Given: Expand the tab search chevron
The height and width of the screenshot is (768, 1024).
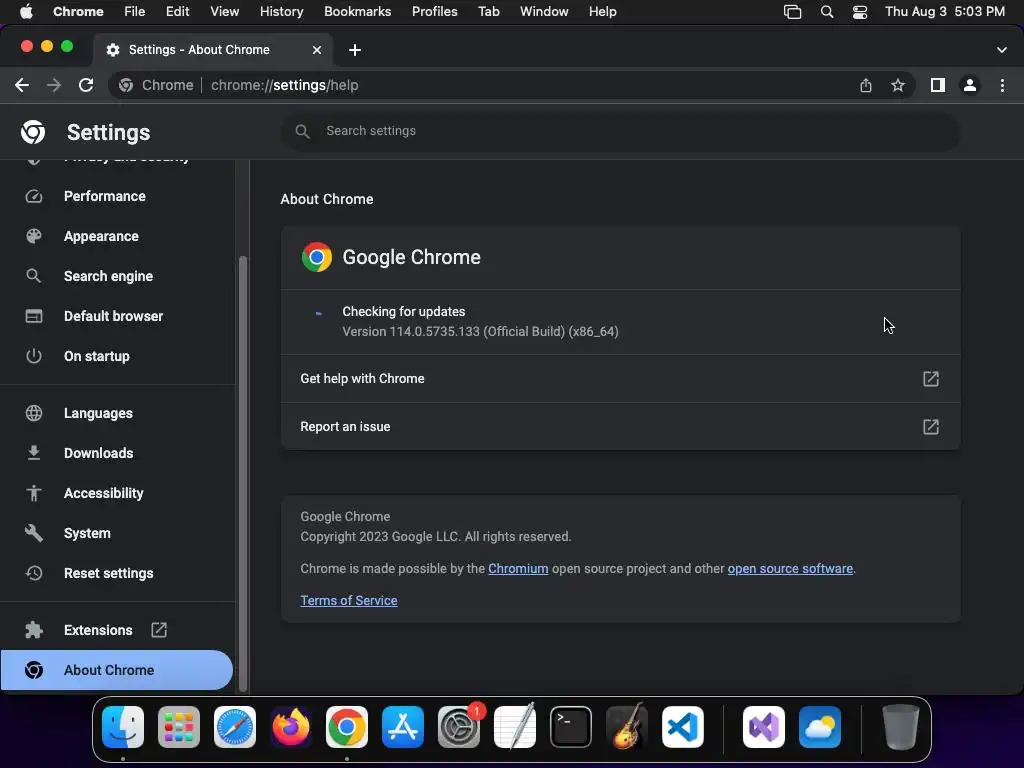Looking at the screenshot, I should coord(1001,50).
